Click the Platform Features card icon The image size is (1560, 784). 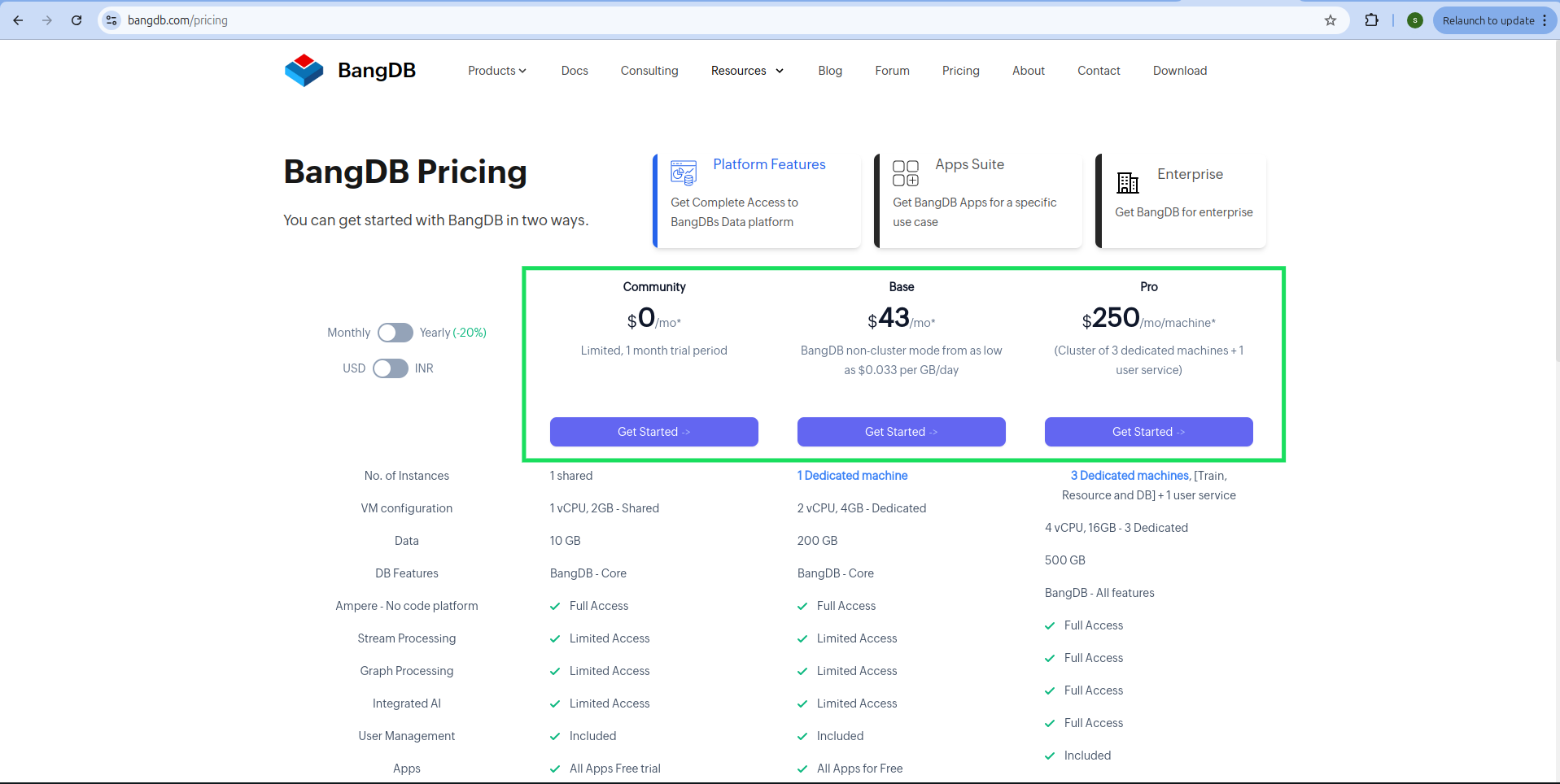(684, 172)
